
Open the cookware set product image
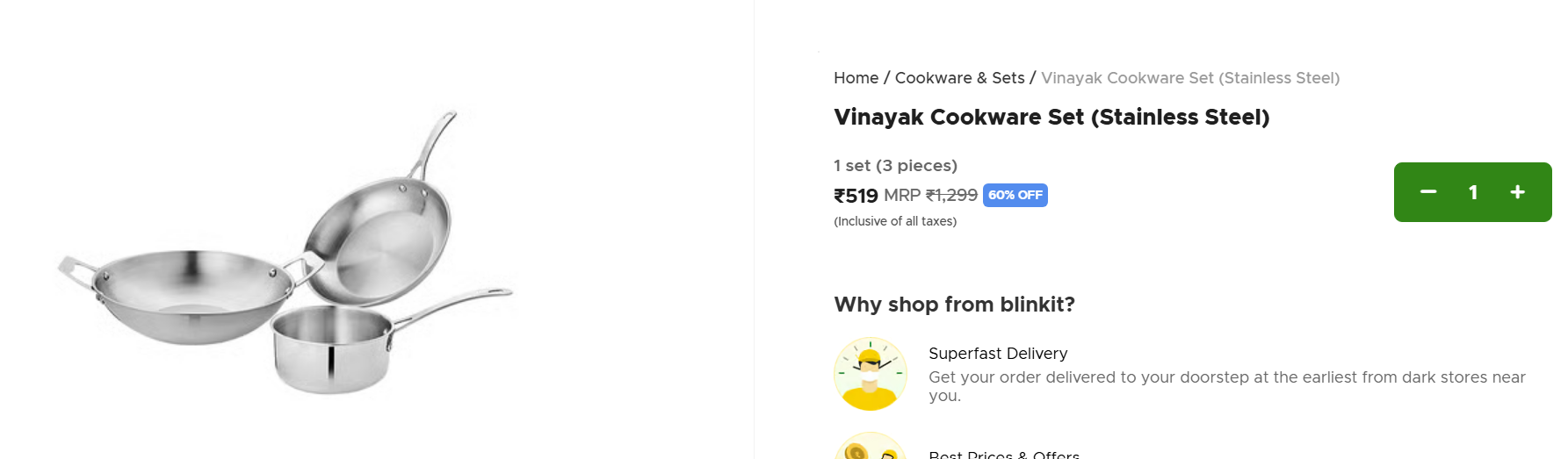[285, 255]
